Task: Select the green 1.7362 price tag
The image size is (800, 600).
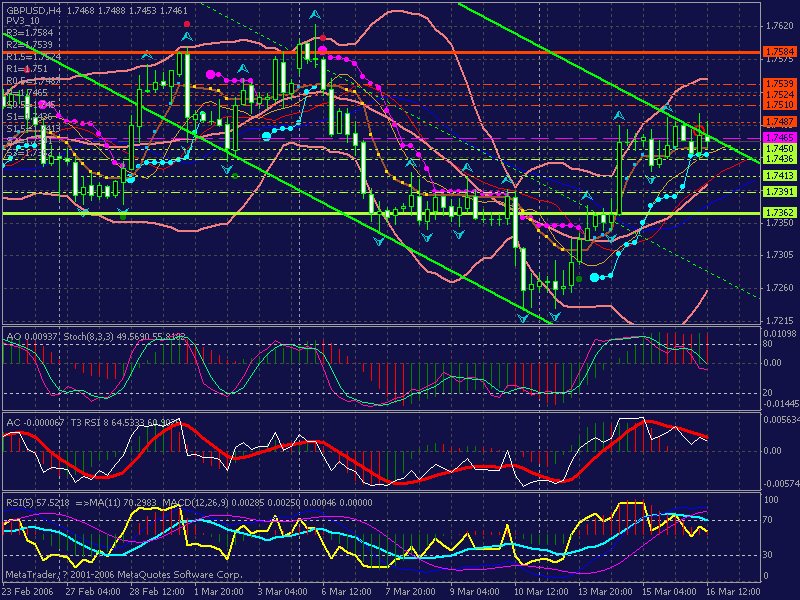Action: point(779,212)
